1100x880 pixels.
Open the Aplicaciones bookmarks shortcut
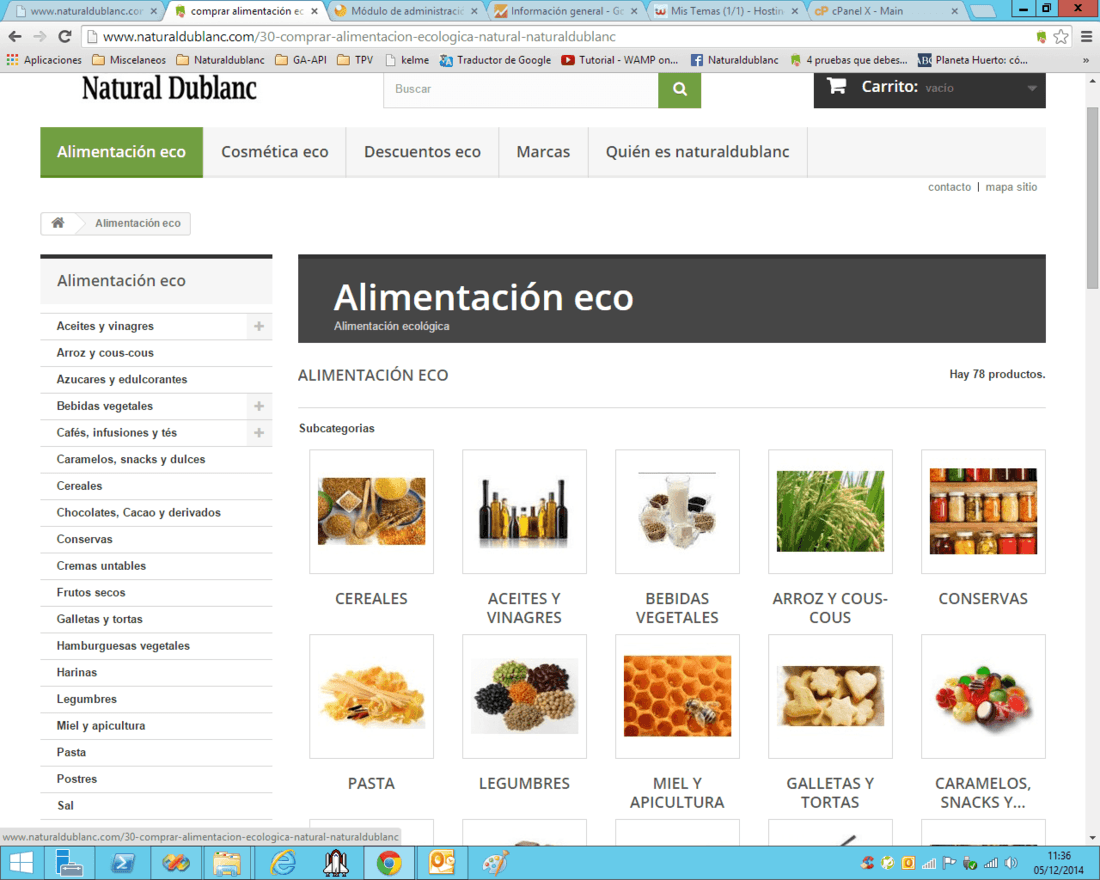click(44, 60)
